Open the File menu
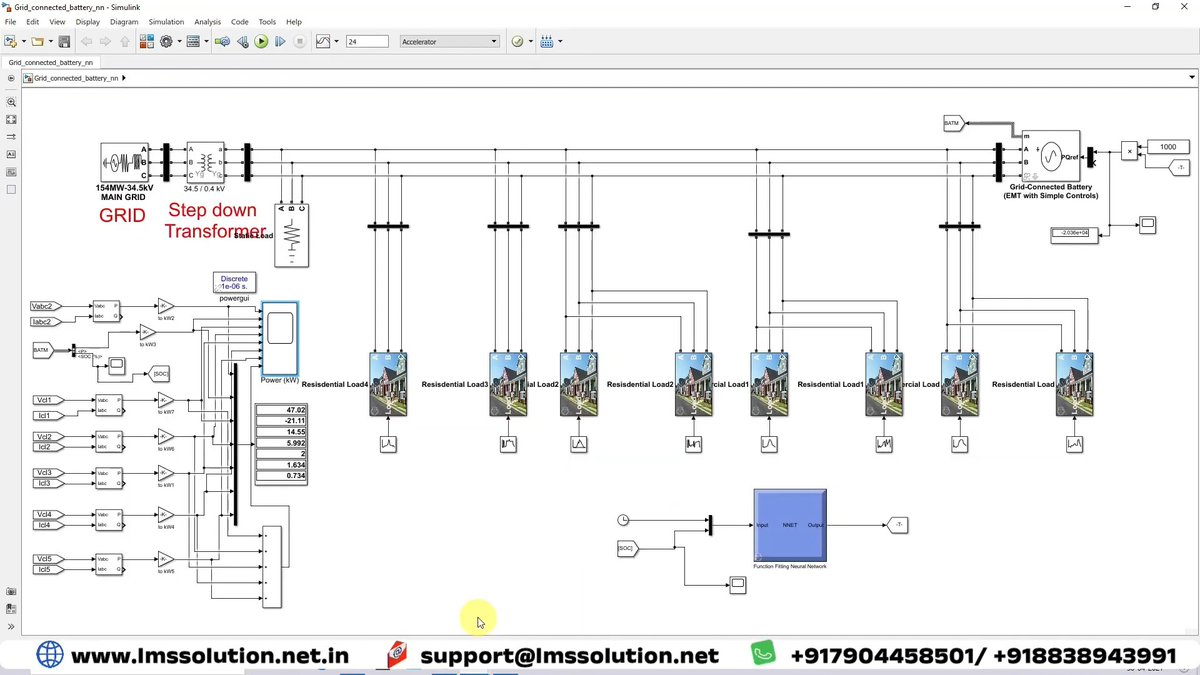The width and height of the screenshot is (1200, 675). click(10, 21)
